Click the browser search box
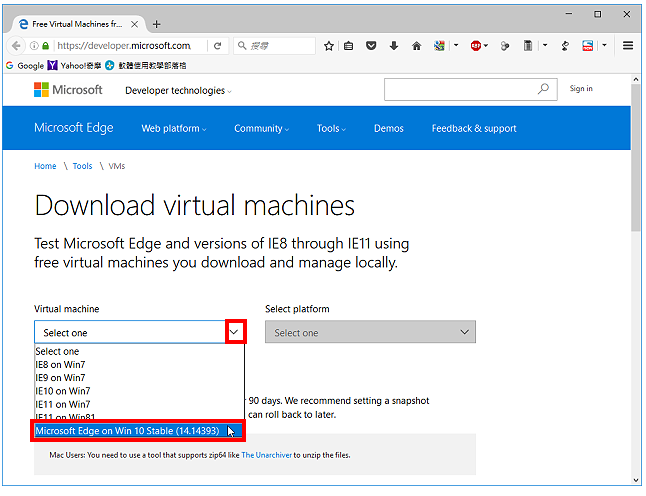The height and width of the screenshot is (496, 646). click(x=274, y=46)
